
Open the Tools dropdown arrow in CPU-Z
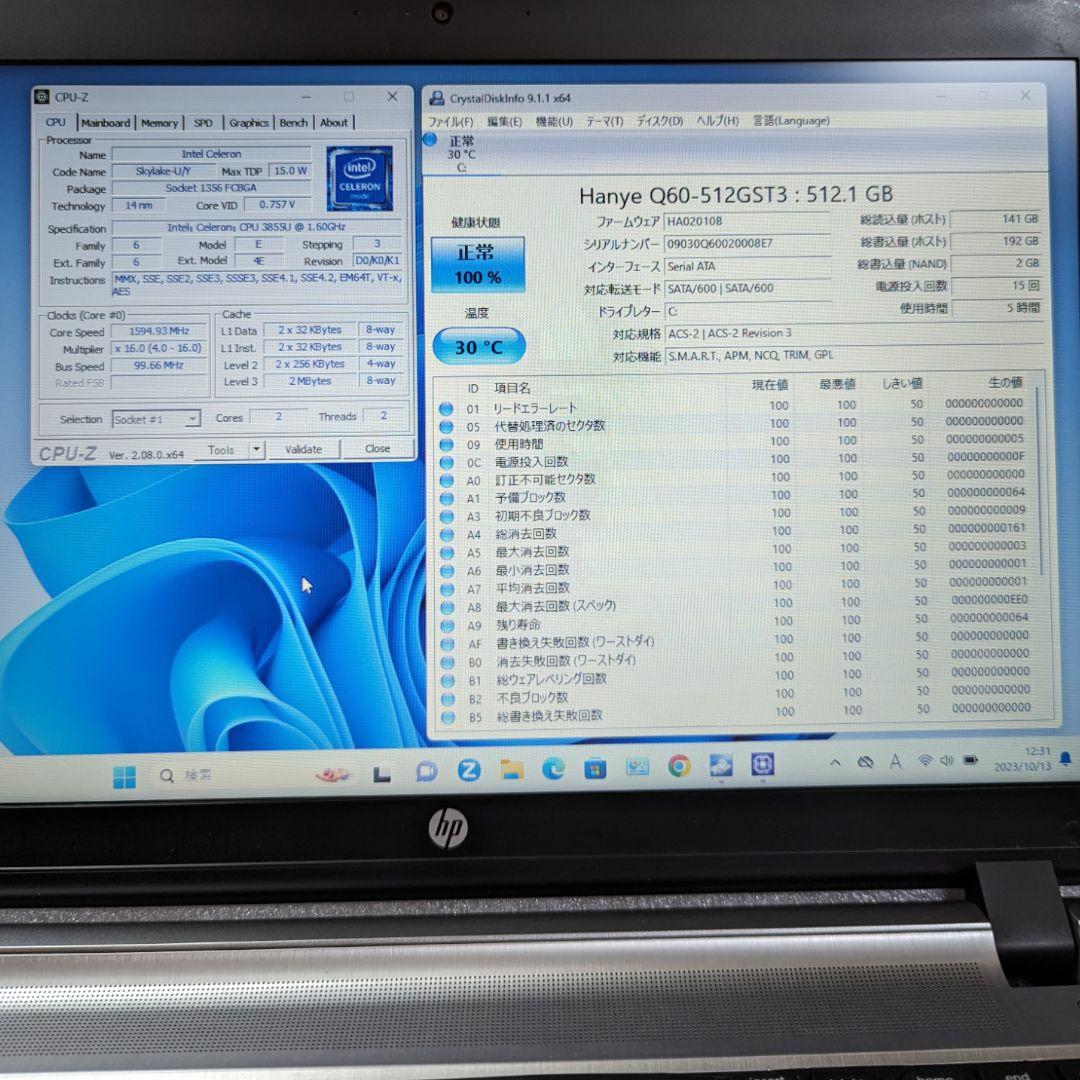[x=256, y=450]
